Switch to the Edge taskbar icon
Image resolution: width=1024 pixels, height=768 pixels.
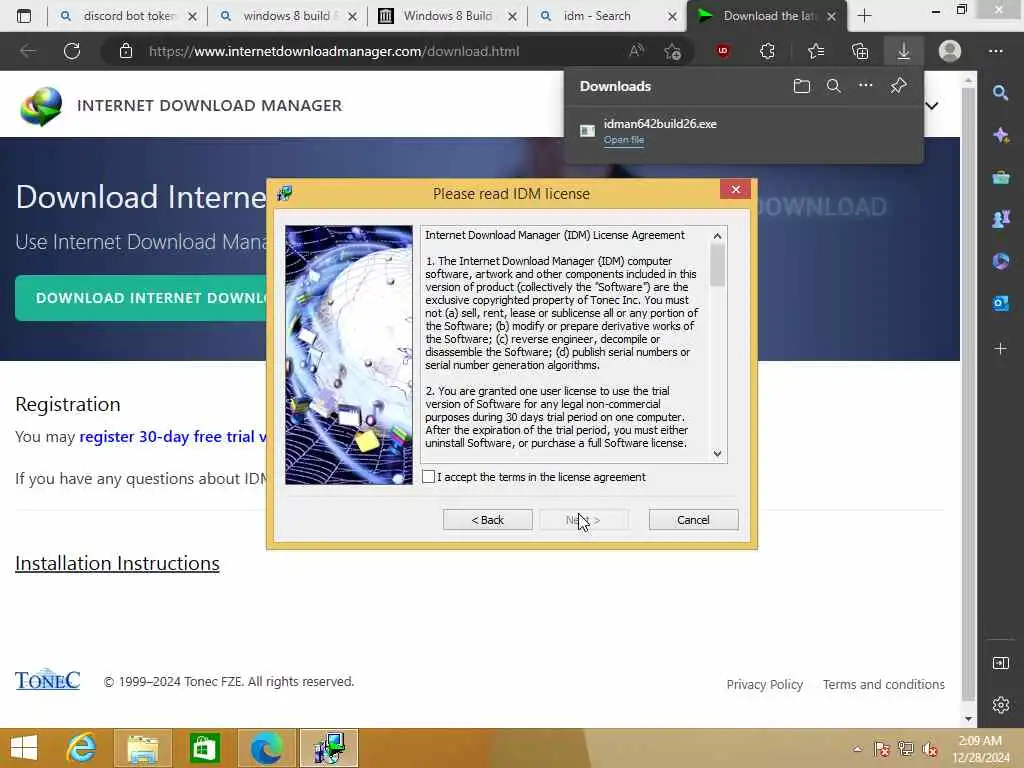point(266,748)
